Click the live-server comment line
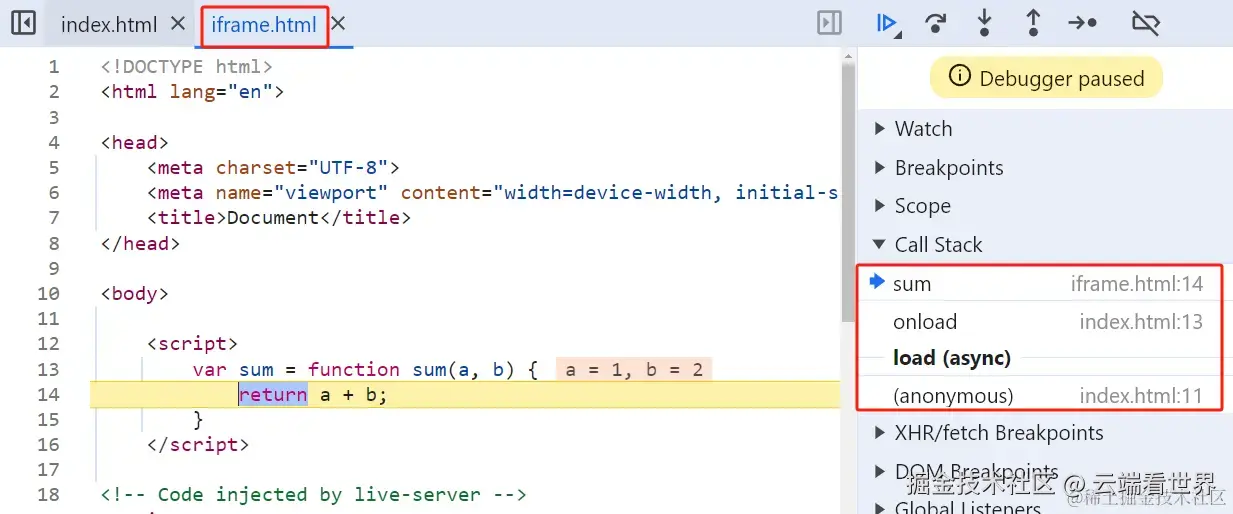This screenshot has width=1233, height=514. 313,494
